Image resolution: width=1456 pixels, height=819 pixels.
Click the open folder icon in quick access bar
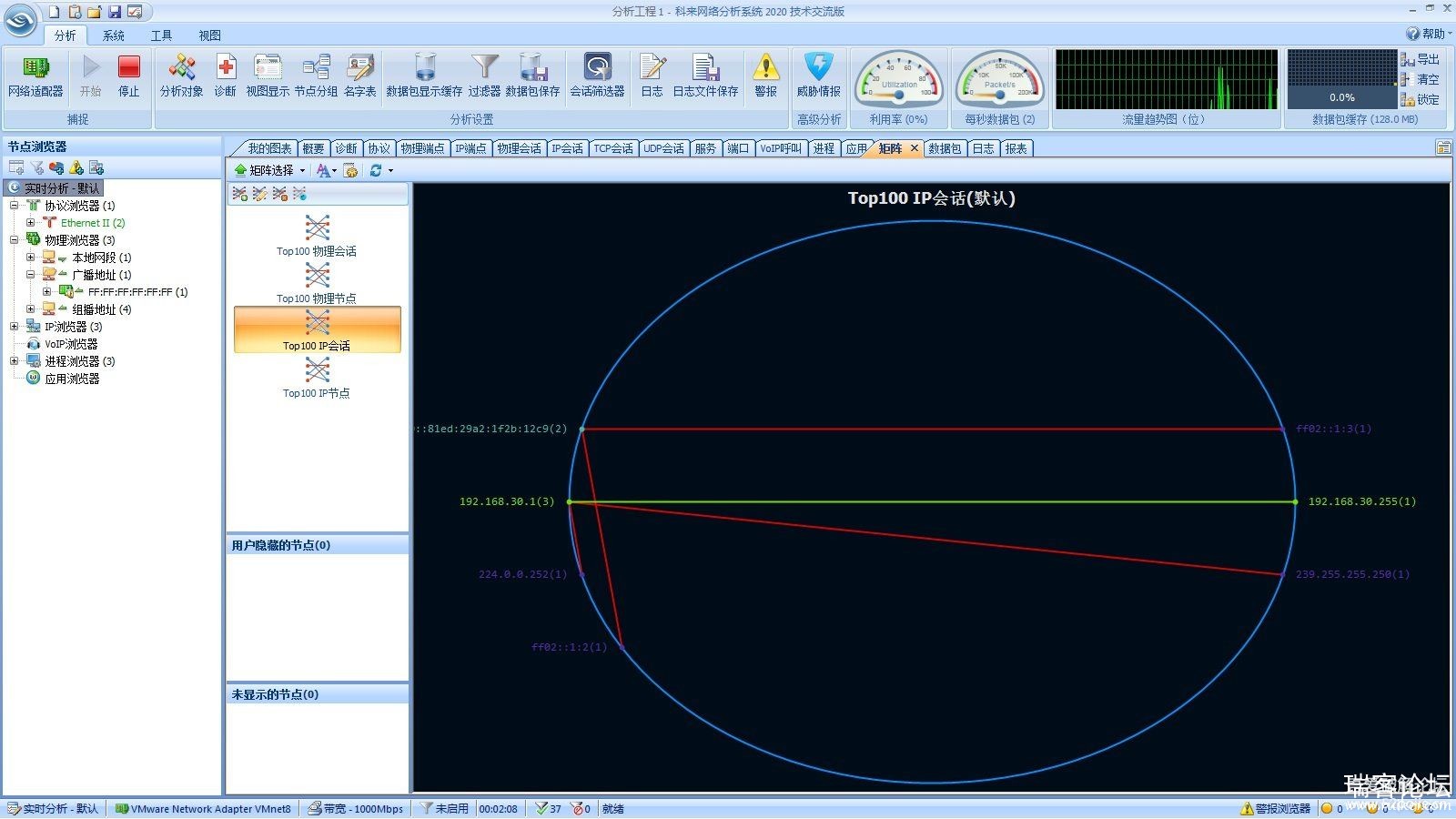point(94,12)
